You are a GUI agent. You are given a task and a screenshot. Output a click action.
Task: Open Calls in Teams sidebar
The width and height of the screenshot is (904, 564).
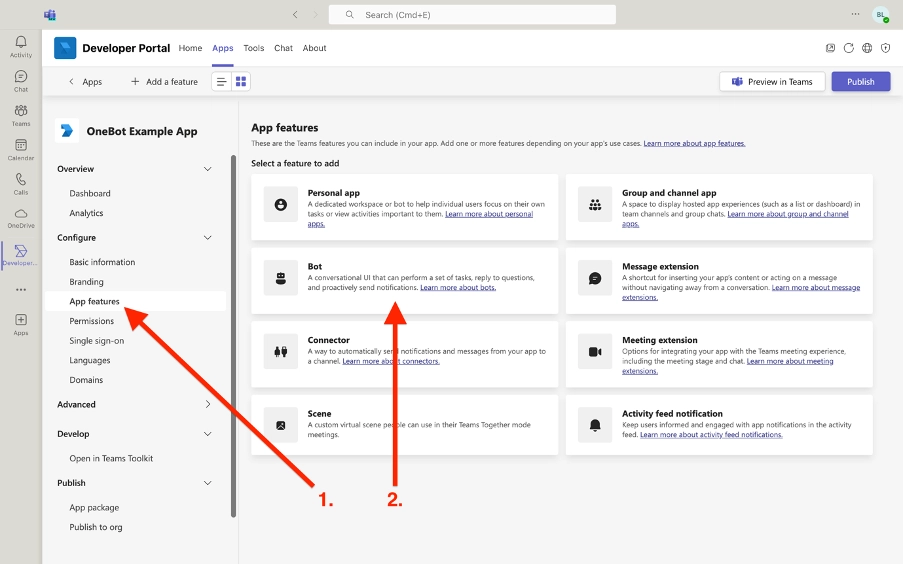click(x=21, y=184)
